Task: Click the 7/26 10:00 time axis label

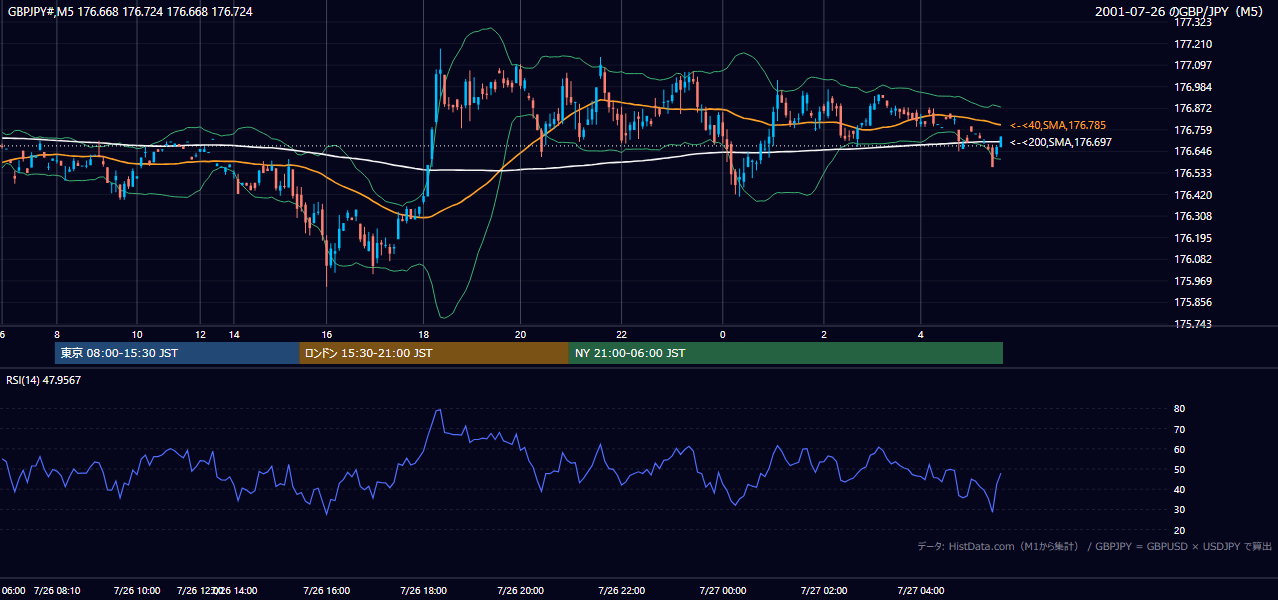Action: click(137, 591)
